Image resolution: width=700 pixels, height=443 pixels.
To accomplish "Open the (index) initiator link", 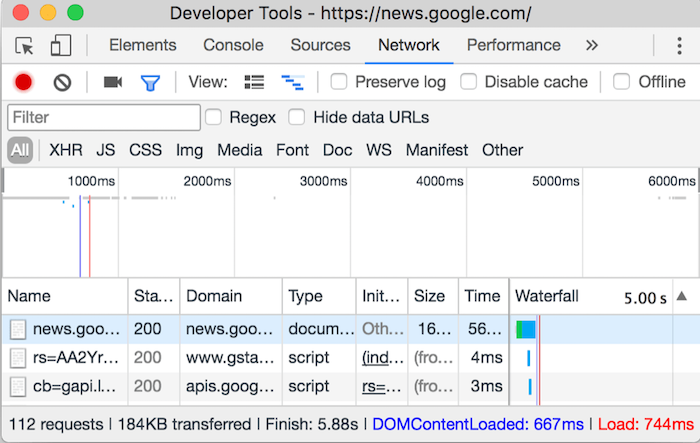I will pos(383,358).
